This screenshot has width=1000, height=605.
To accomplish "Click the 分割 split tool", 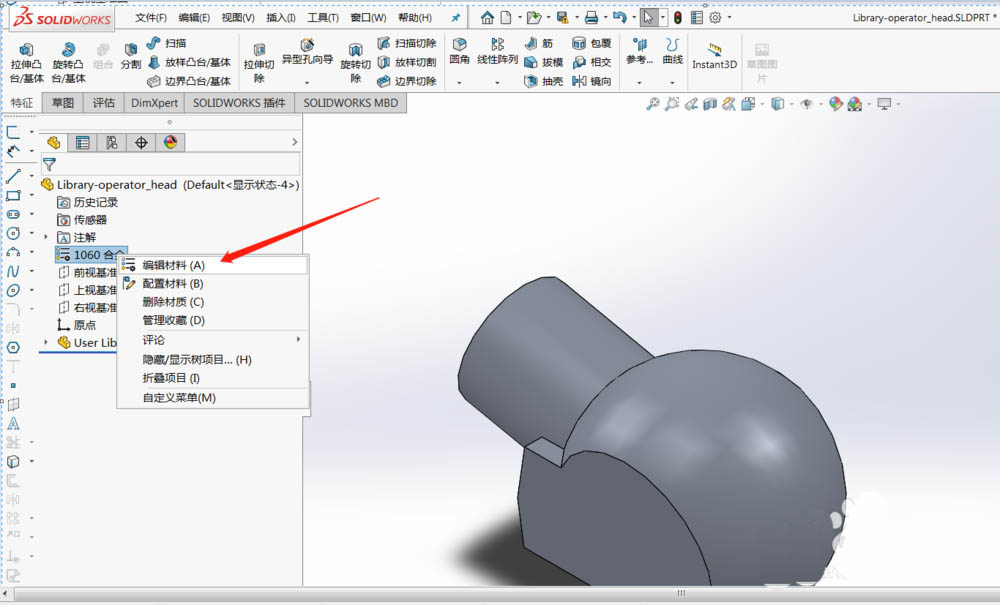I will click(x=131, y=56).
